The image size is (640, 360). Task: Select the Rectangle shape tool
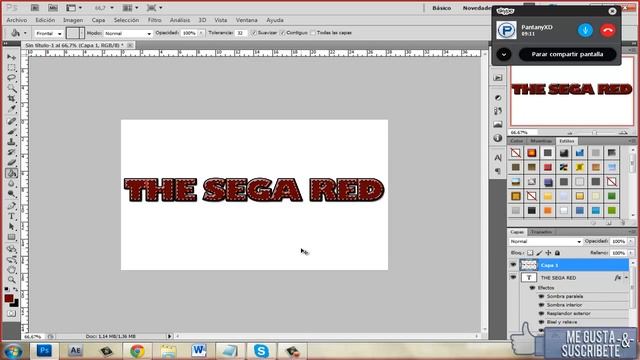[11, 237]
